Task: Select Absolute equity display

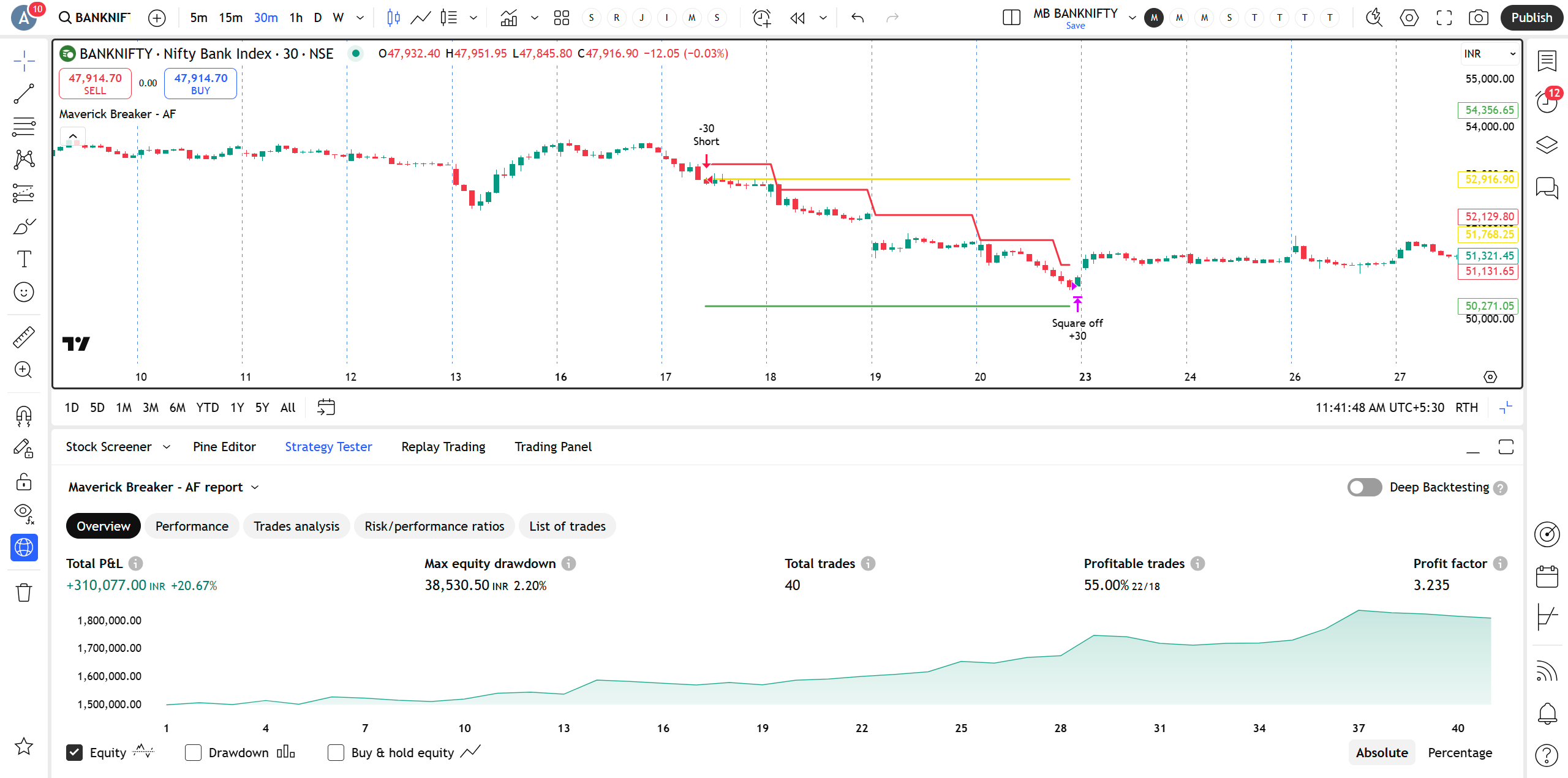Action: 1382,752
